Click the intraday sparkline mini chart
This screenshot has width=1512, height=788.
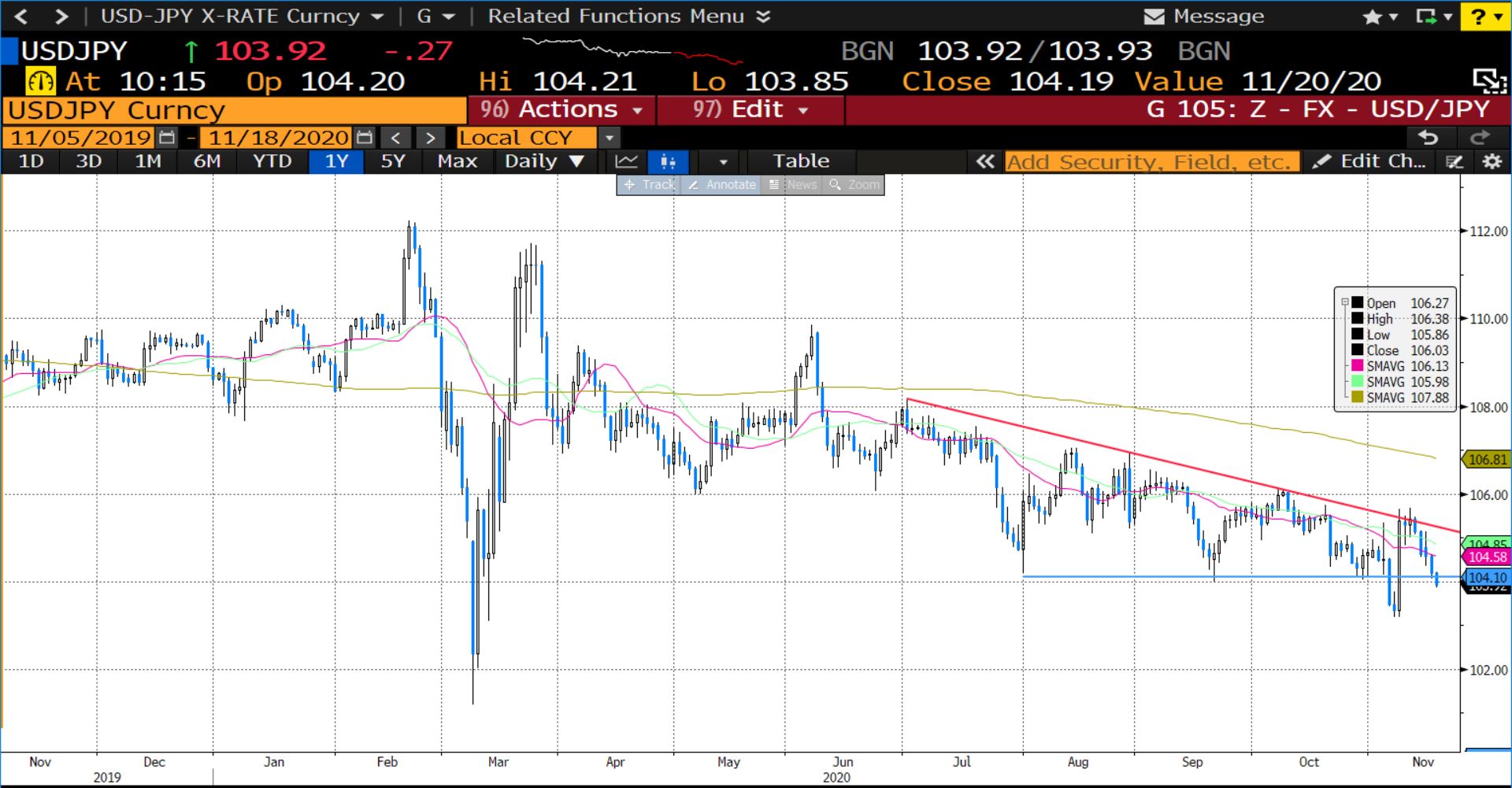click(x=632, y=50)
